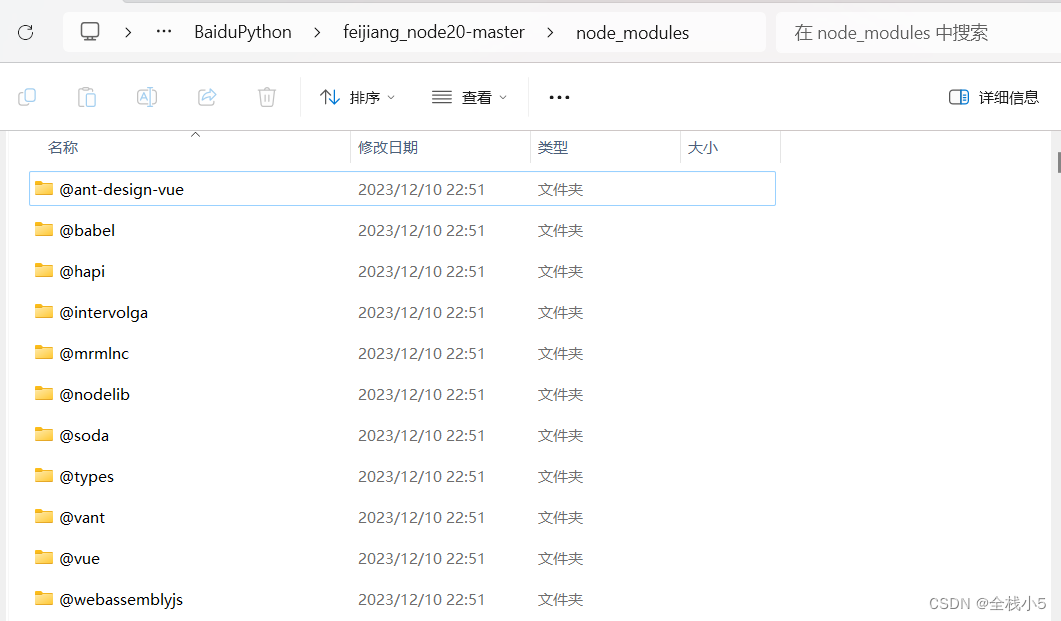This screenshot has width=1061, height=621.
Task: Click the This PC monitor icon in address bar
Action: click(90, 31)
